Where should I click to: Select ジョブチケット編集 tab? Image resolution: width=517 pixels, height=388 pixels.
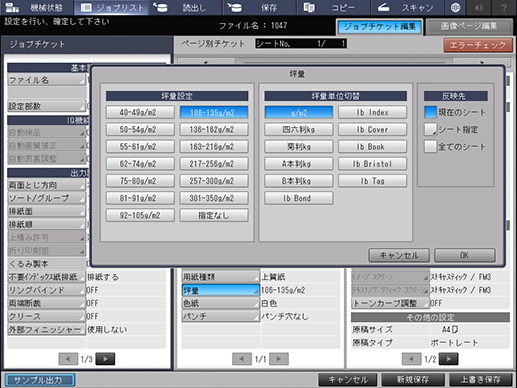coord(379,27)
